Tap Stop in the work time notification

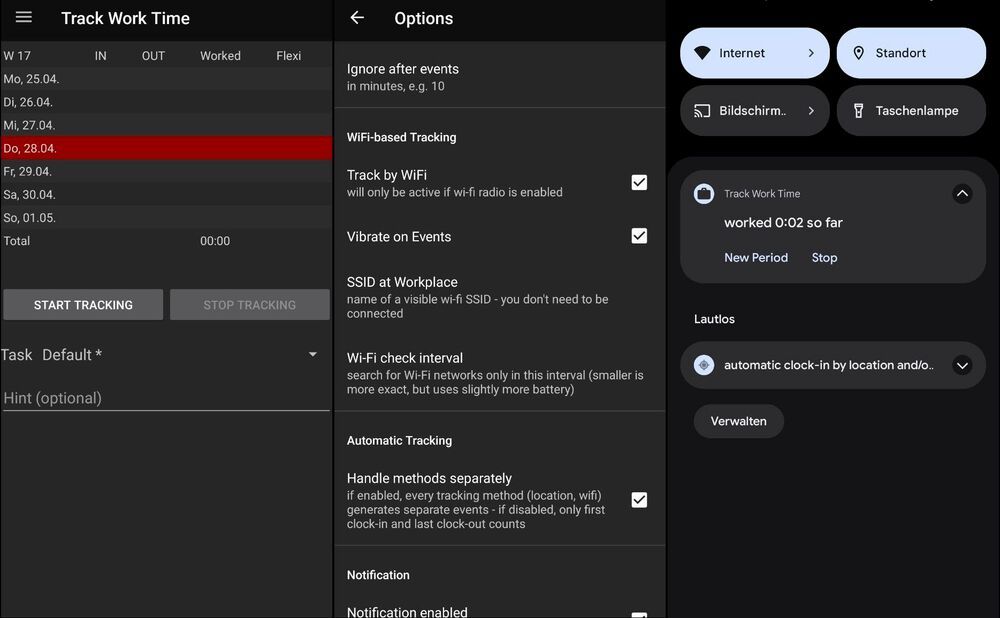click(x=823, y=257)
